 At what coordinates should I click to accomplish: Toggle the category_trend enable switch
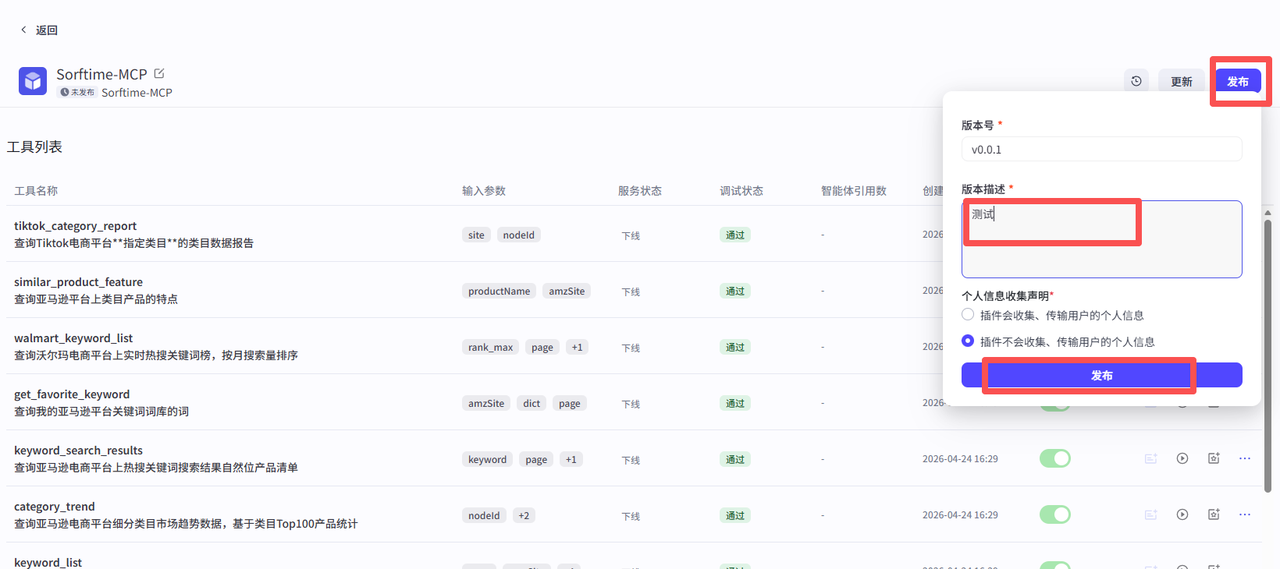1055,514
